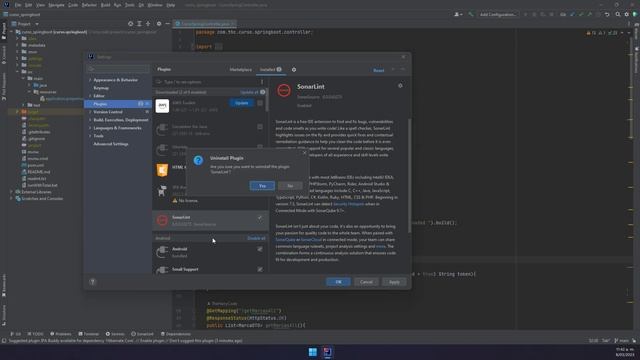Select the Installed plugins tab
Viewport: 640px width, 360px height.
click(270, 70)
